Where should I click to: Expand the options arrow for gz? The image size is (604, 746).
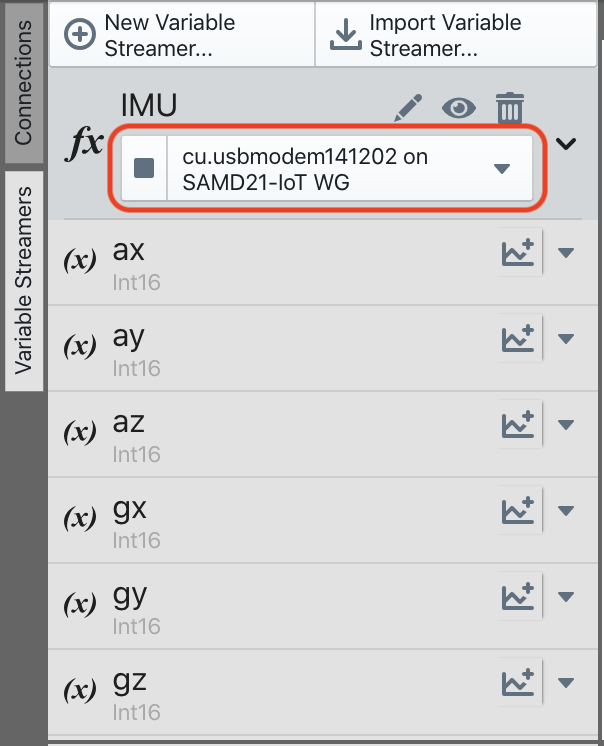[566, 684]
